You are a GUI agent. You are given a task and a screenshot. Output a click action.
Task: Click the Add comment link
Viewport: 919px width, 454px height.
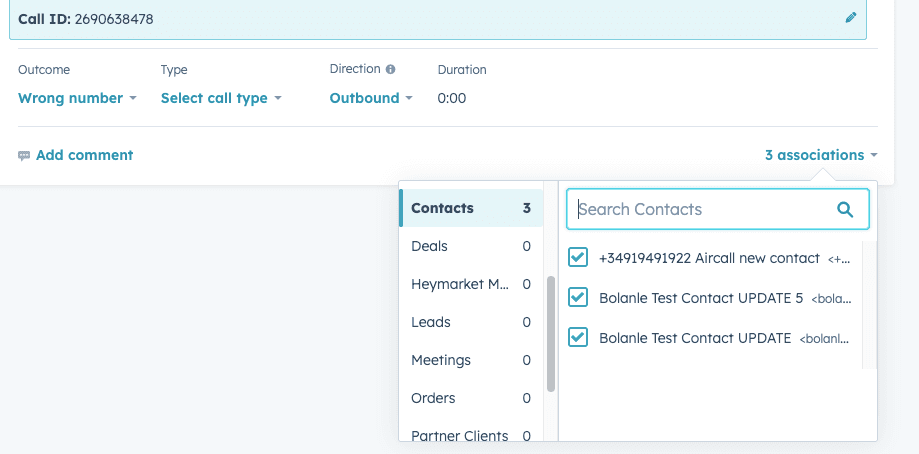[84, 155]
